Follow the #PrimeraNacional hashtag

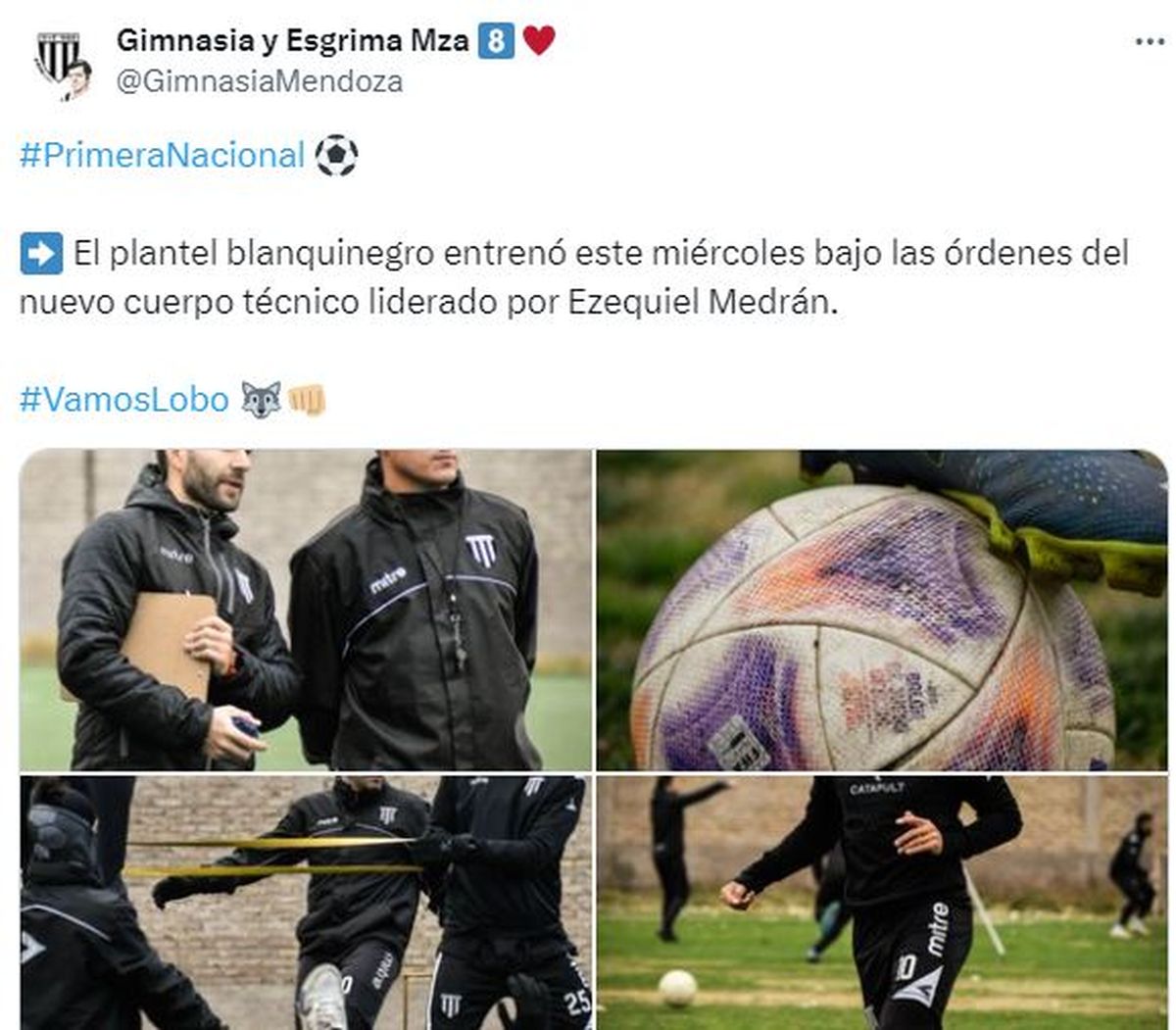point(163,155)
